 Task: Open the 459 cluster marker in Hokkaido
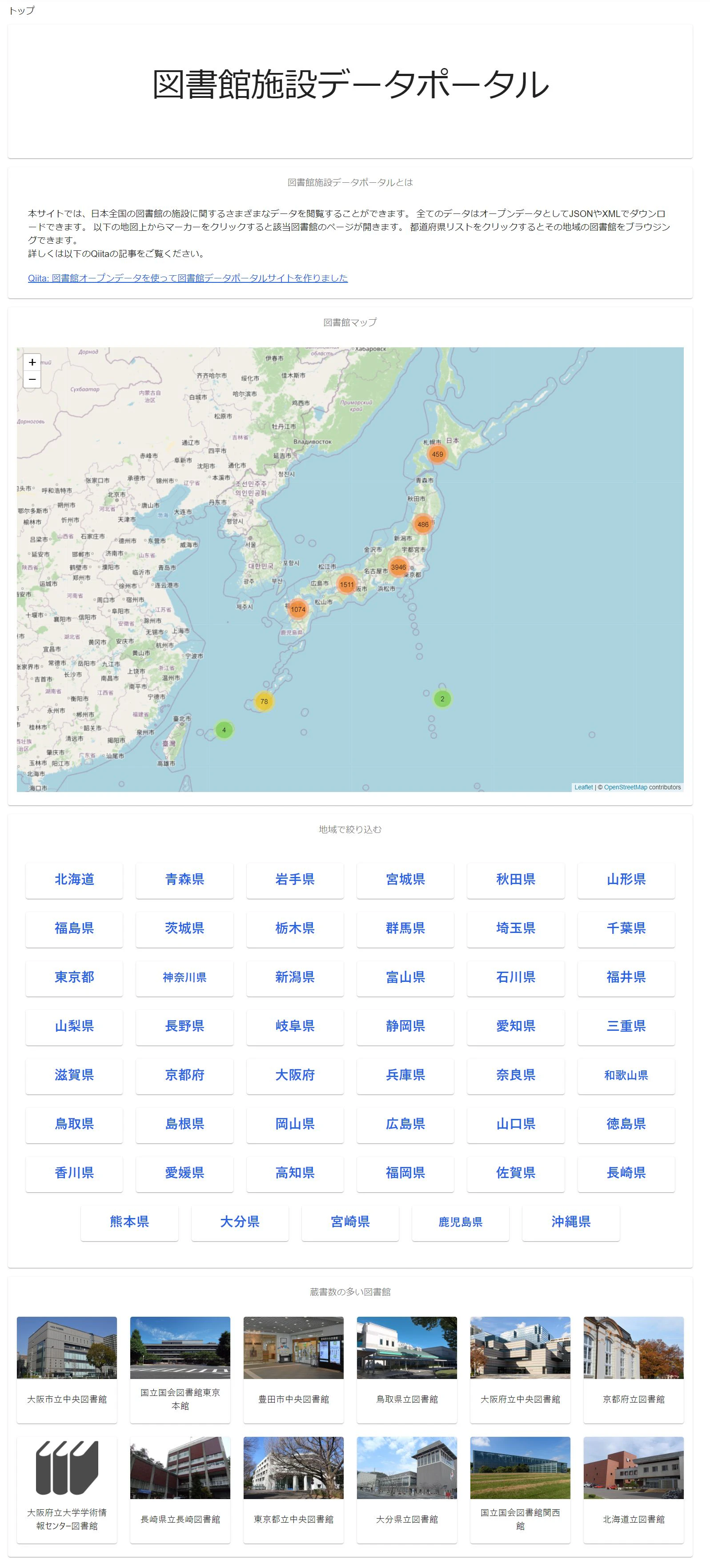[437, 454]
